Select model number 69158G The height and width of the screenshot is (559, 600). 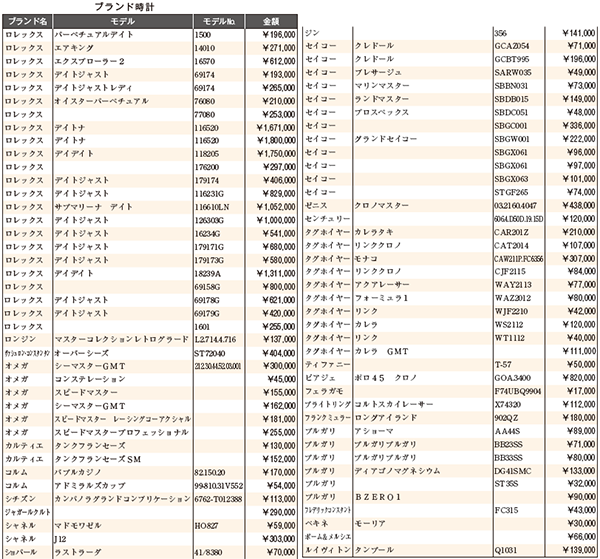coord(207,287)
